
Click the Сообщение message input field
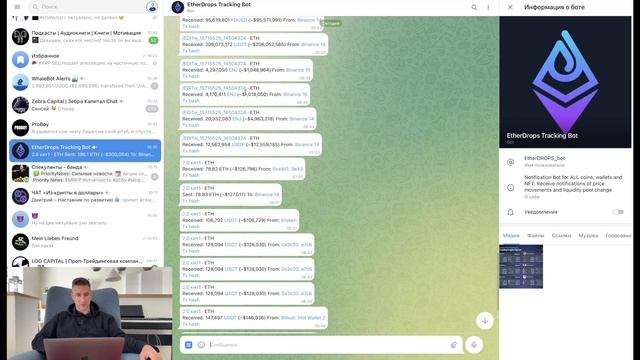click(x=327, y=345)
